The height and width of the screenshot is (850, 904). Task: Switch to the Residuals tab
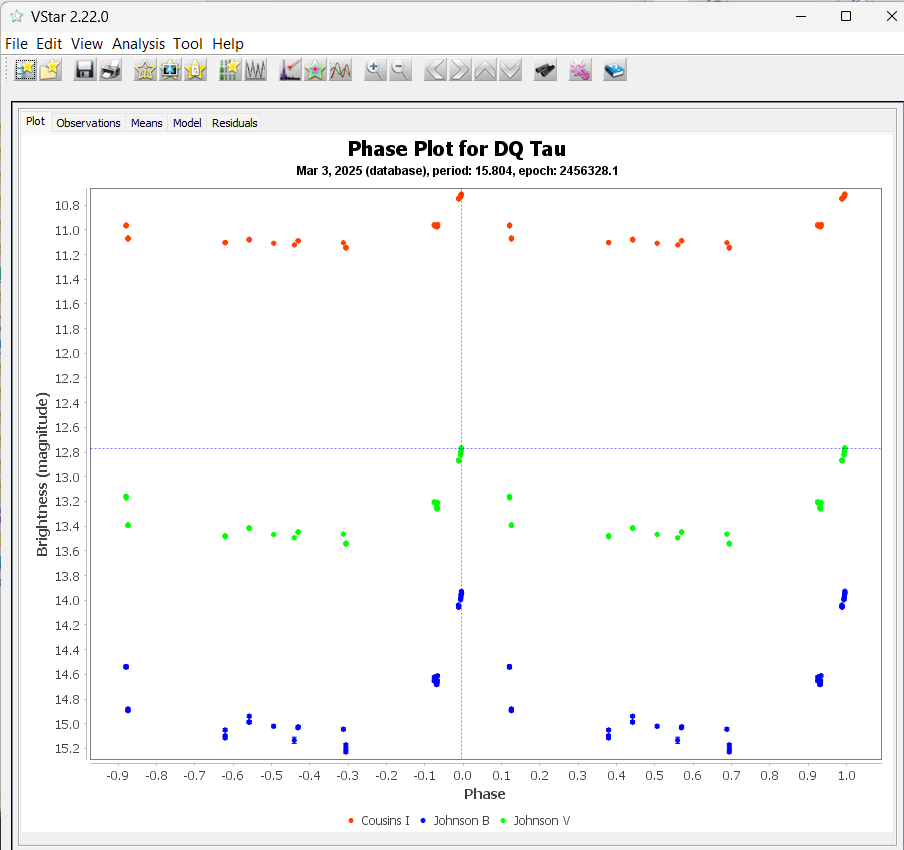point(234,123)
